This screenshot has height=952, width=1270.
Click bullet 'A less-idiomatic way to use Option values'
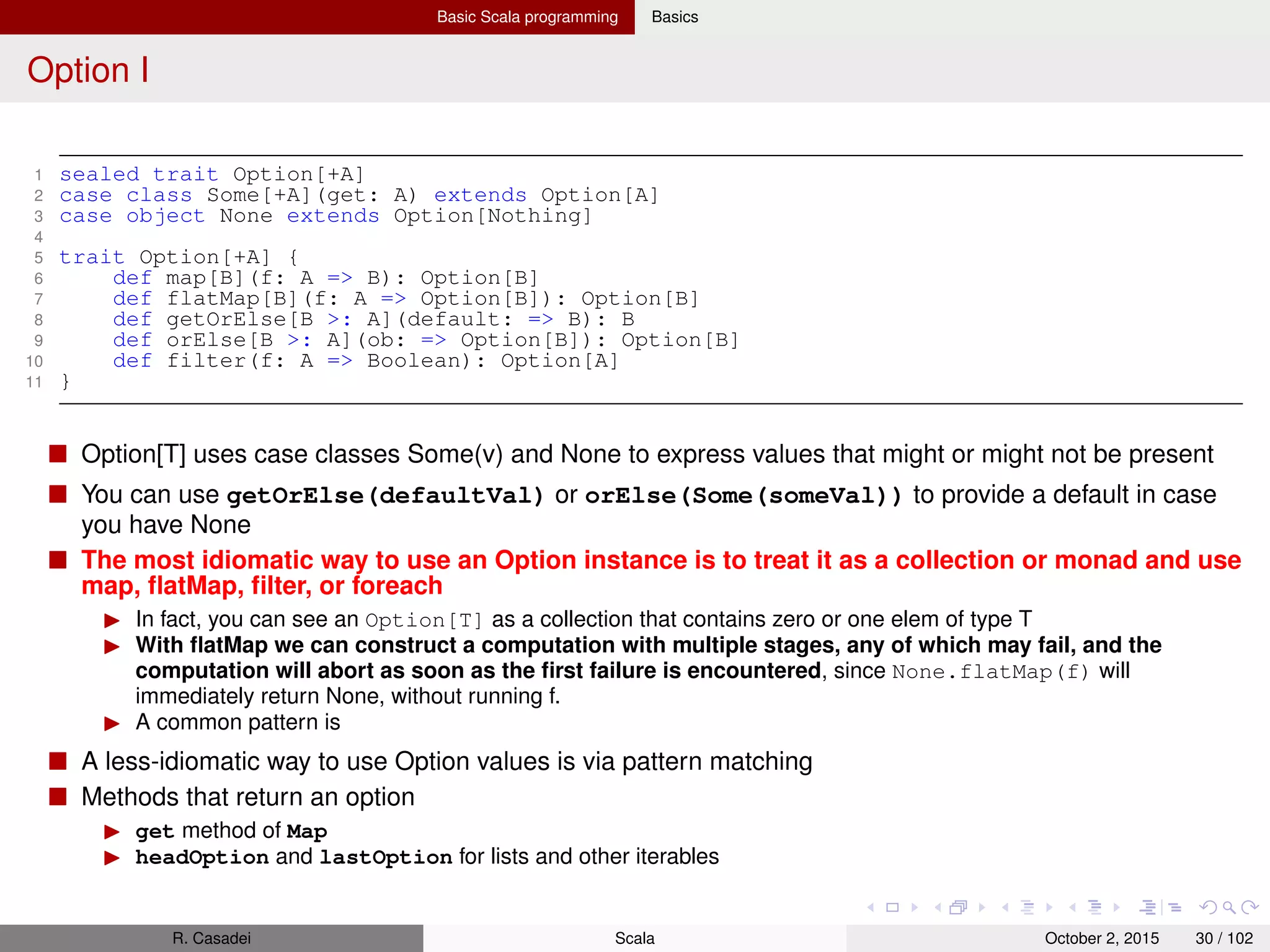click(446, 762)
